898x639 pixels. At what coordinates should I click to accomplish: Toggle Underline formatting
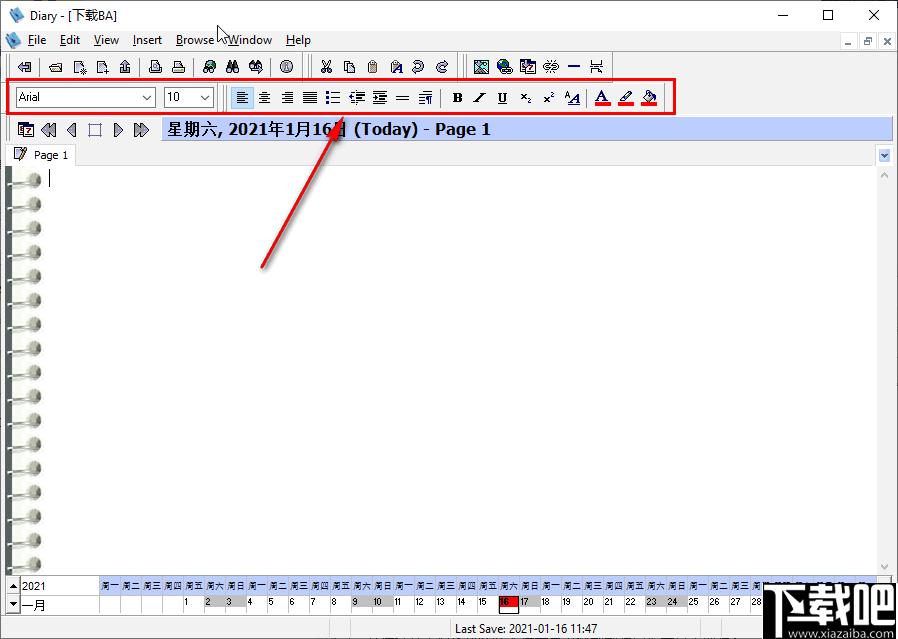point(502,98)
